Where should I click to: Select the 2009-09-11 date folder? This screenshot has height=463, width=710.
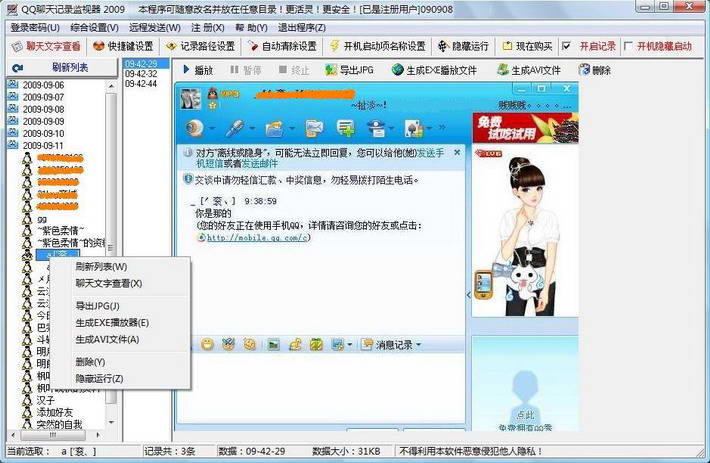pos(43,146)
